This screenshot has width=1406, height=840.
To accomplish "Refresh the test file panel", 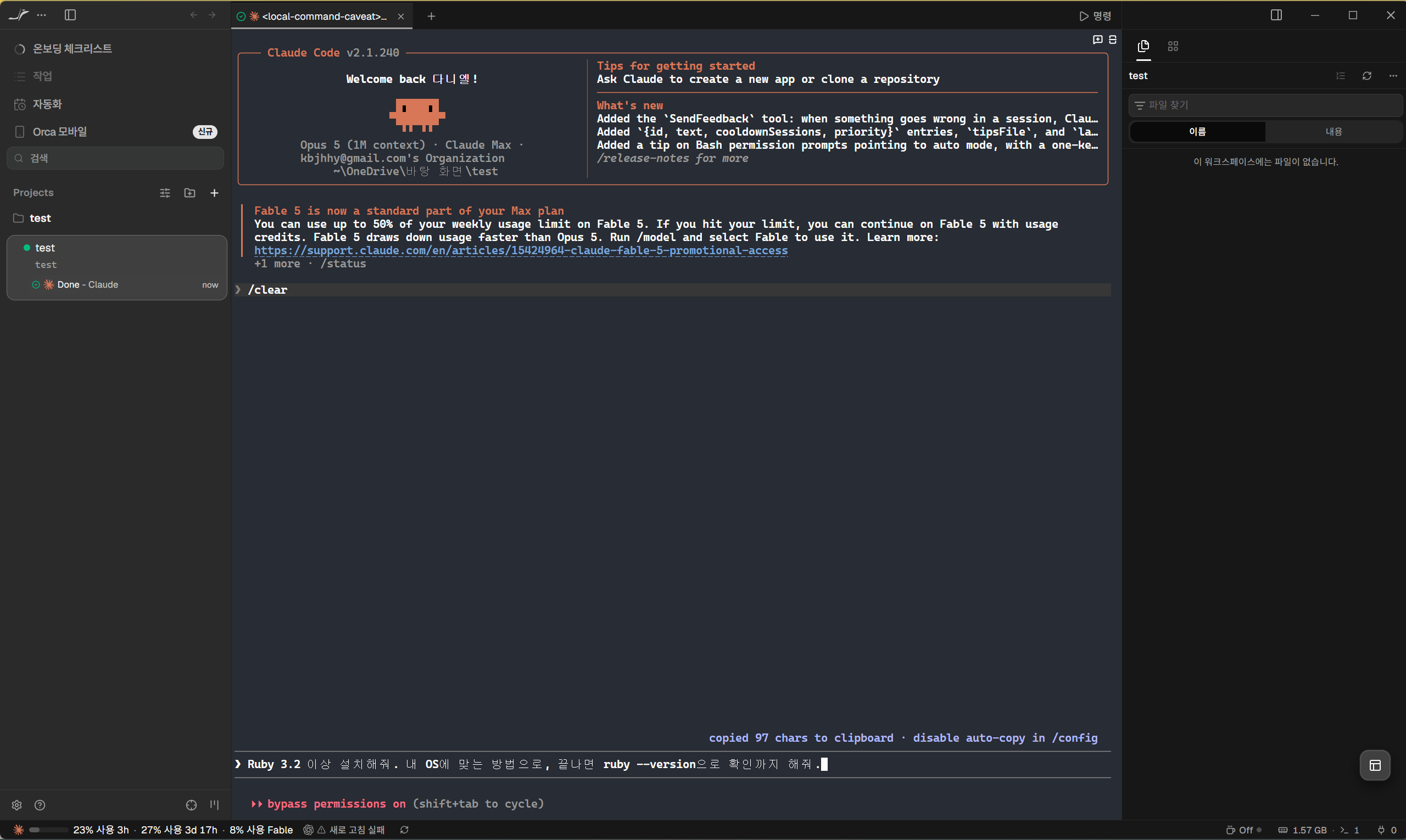I will pos(1367,76).
